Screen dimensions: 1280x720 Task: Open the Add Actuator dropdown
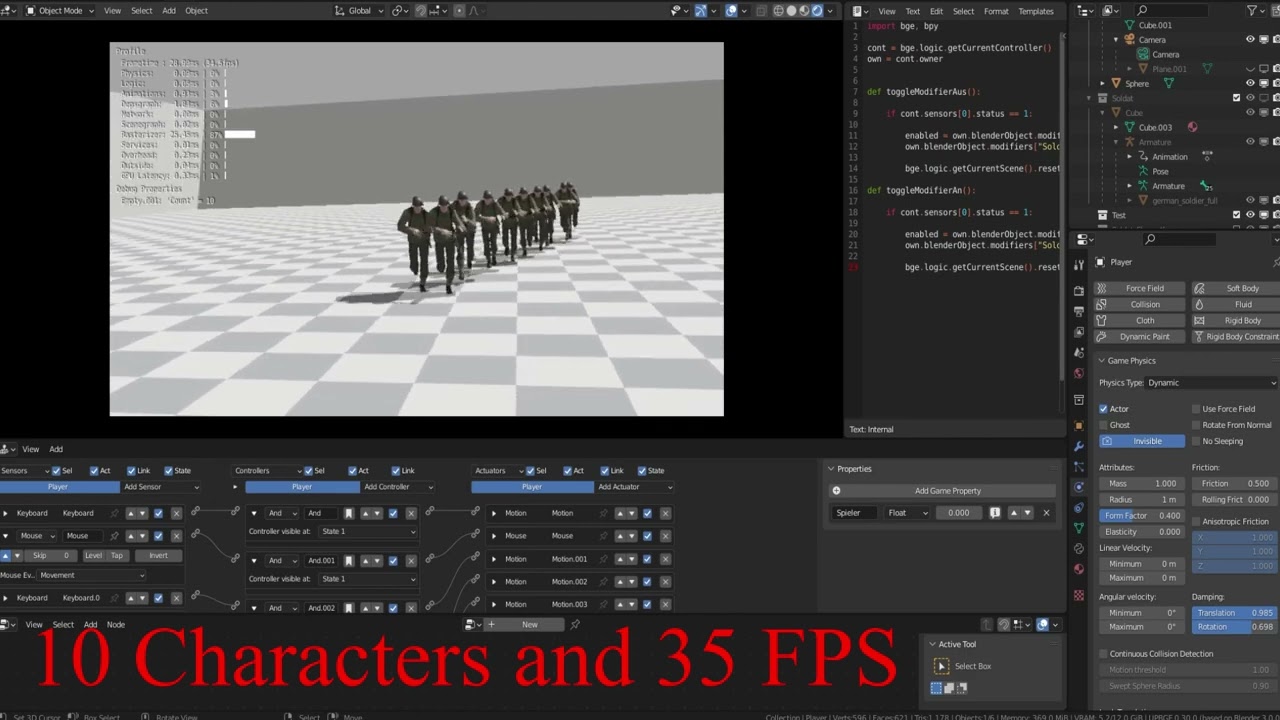[634, 487]
